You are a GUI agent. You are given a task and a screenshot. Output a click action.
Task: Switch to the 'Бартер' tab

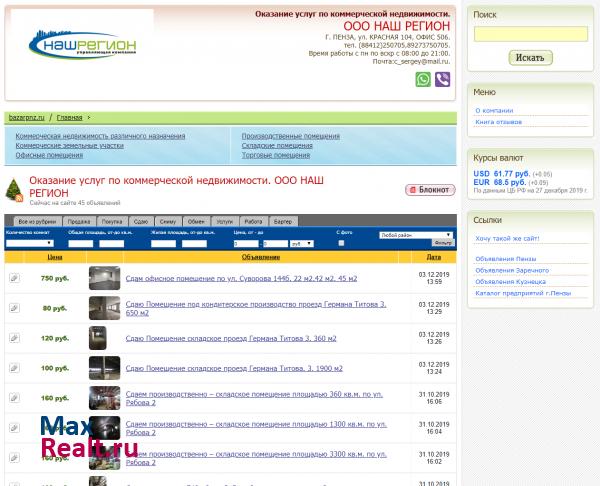click(x=283, y=222)
